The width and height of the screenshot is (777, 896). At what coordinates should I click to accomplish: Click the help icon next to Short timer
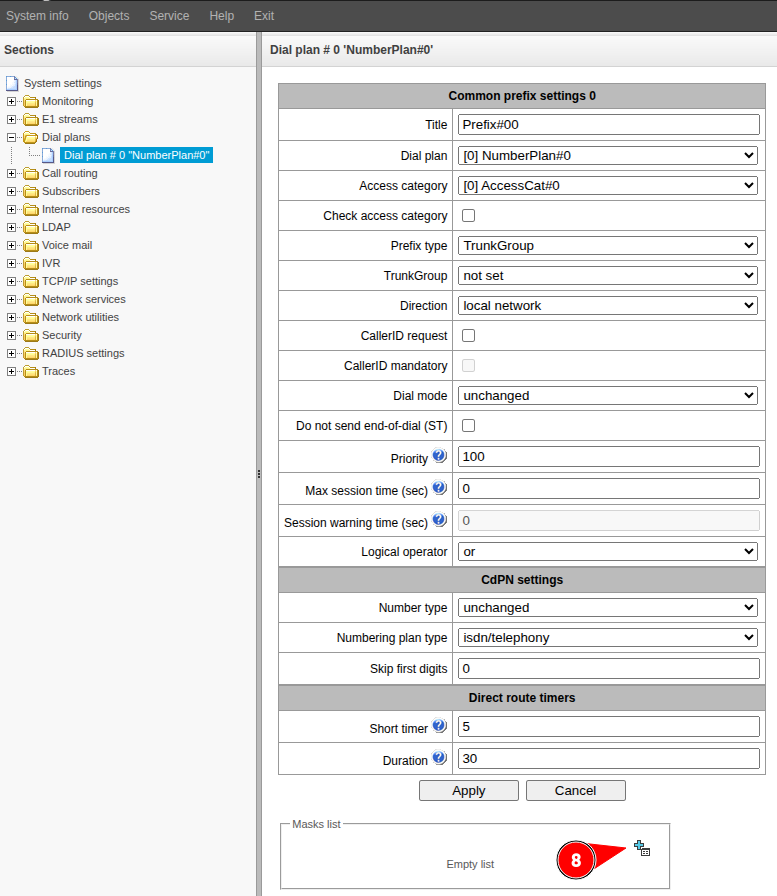coord(439,727)
